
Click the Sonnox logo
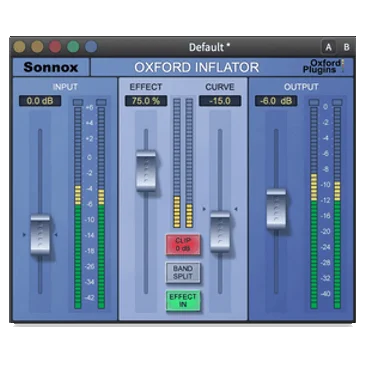pyautogui.click(x=51, y=67)
